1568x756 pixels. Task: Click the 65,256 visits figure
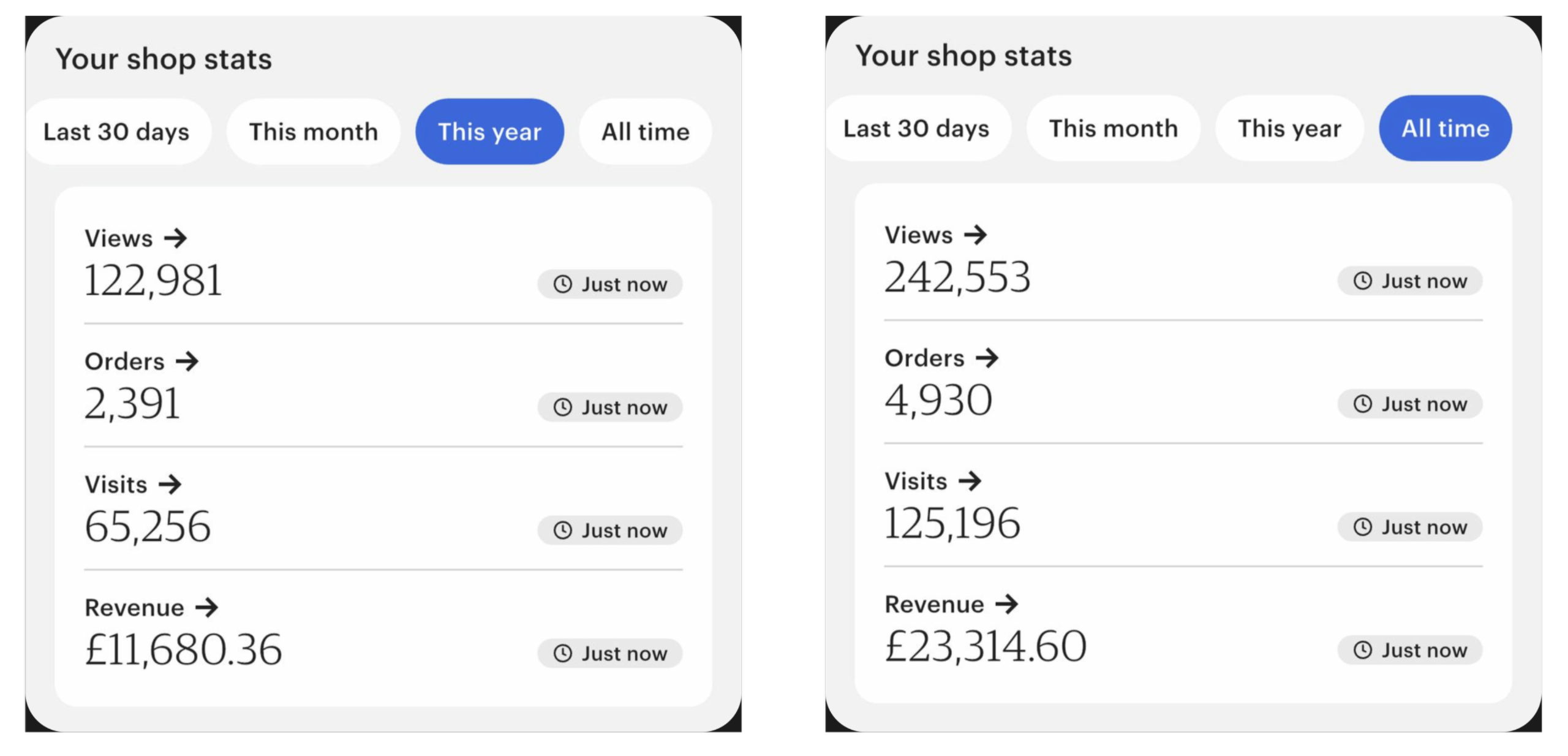tap(148, 526)
